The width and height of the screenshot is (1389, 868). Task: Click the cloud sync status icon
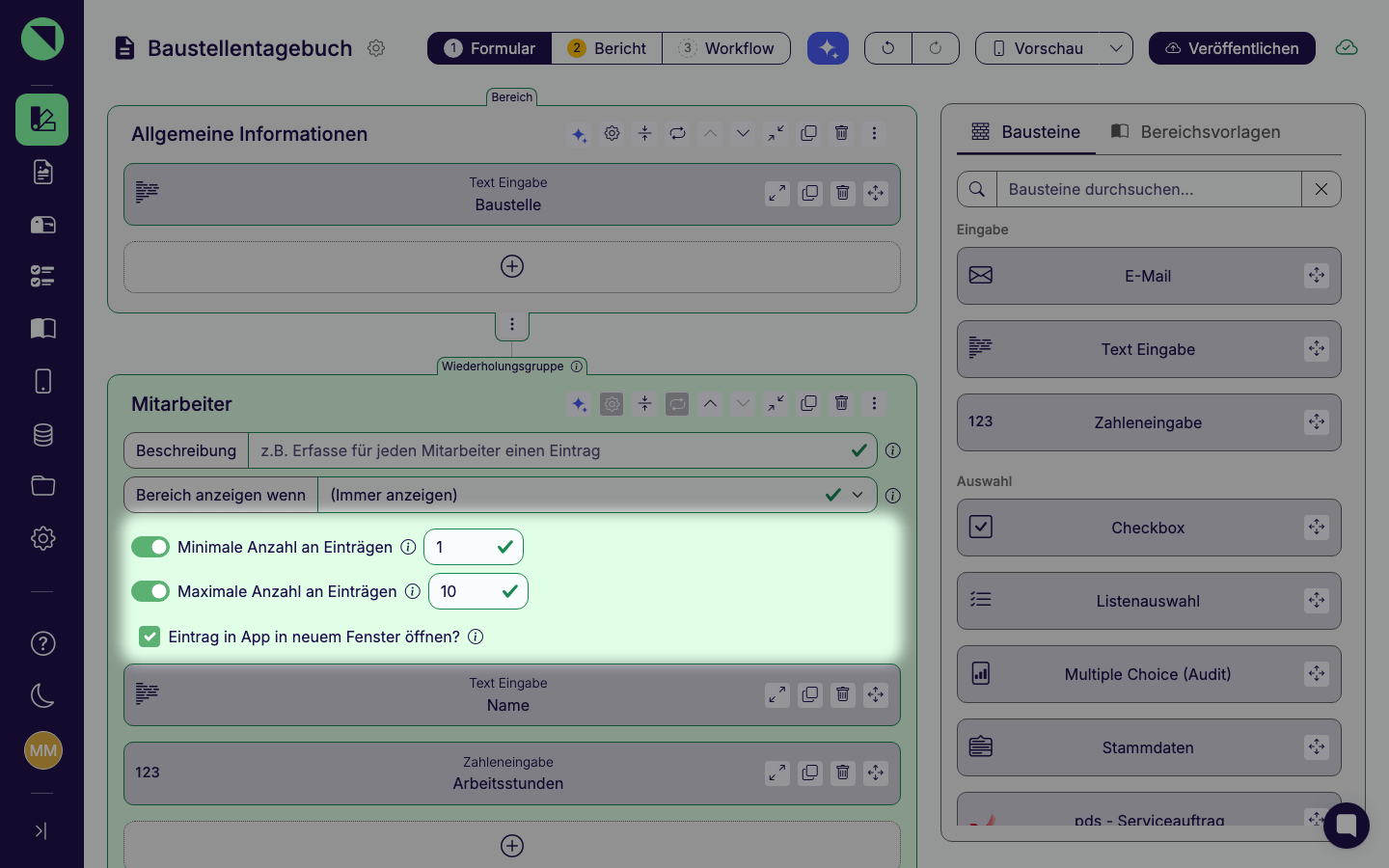click(1347, 48)
